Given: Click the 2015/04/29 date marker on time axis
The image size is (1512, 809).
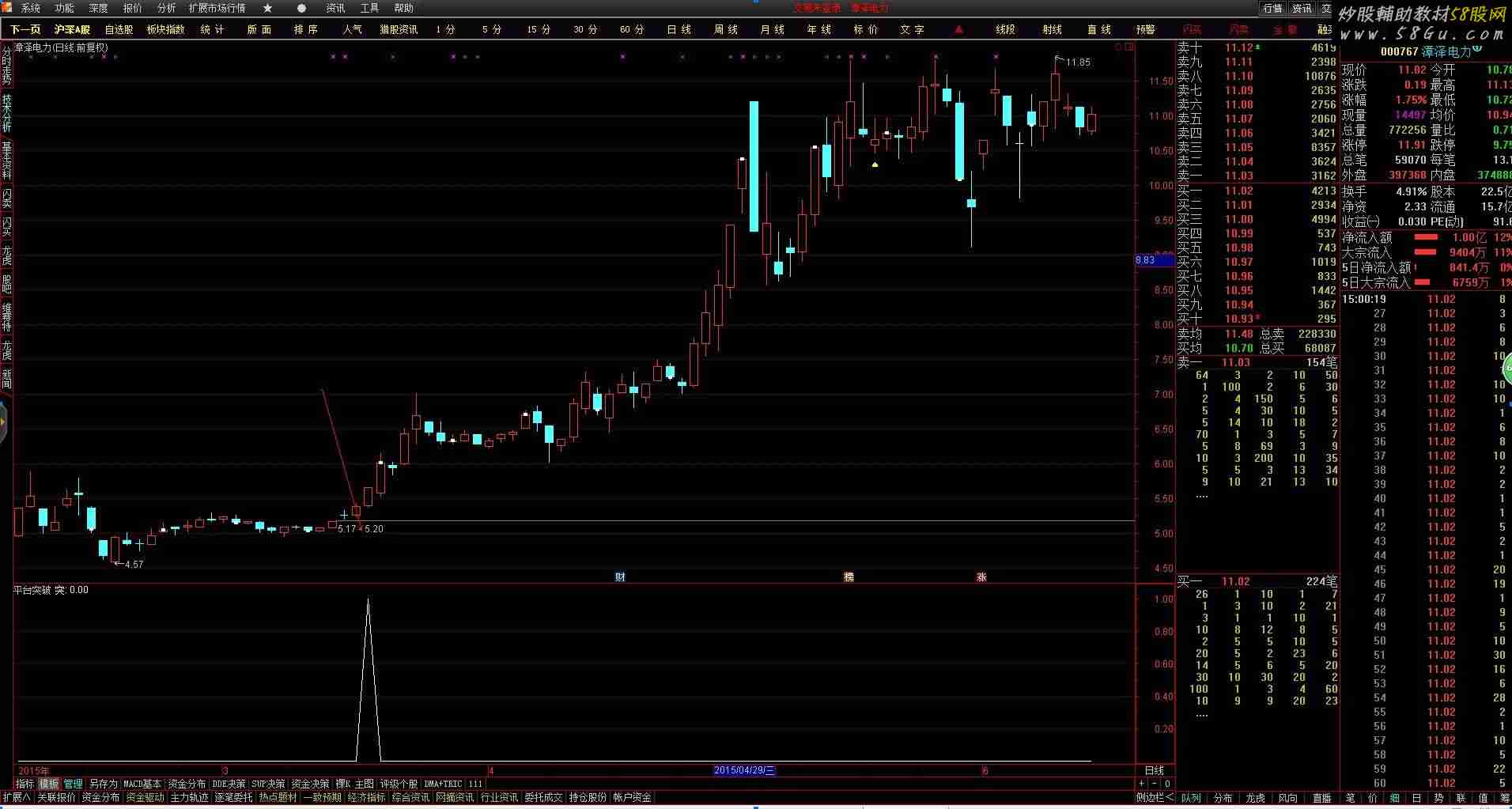Looking at the screenshot, I should coord(744,770).
